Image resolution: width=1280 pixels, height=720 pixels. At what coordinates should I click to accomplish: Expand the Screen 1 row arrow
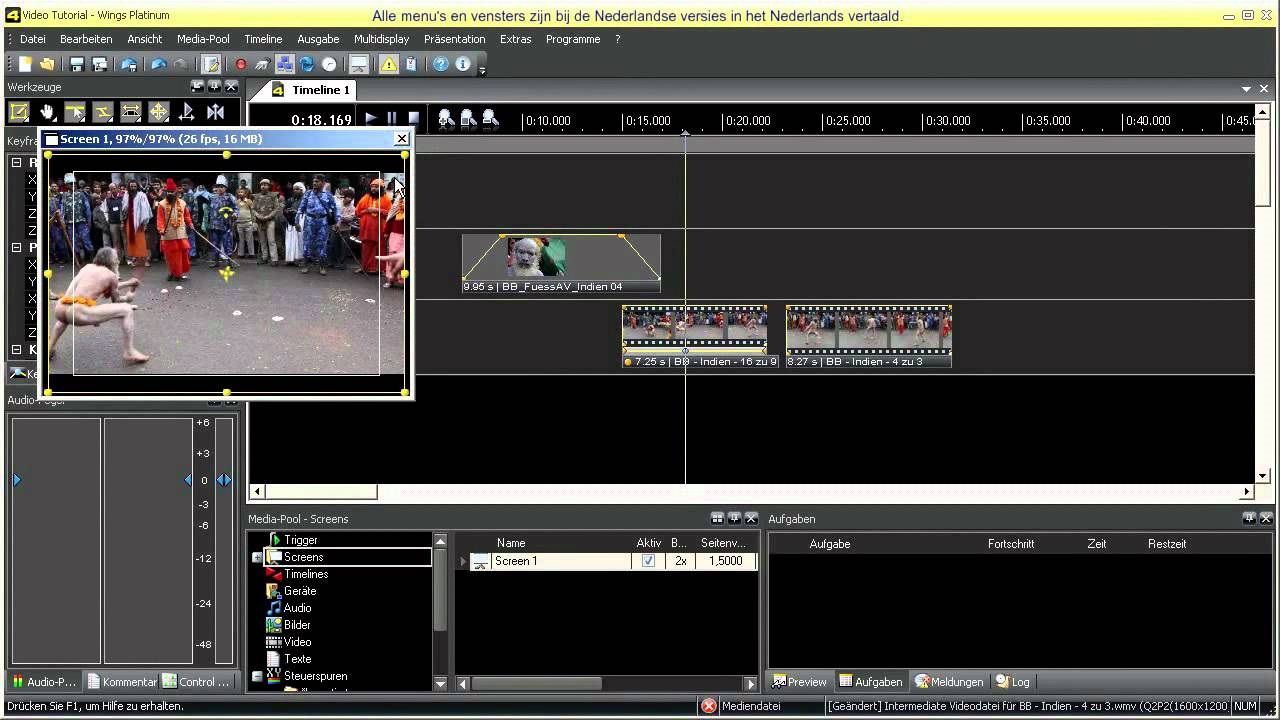pos(463,561)
